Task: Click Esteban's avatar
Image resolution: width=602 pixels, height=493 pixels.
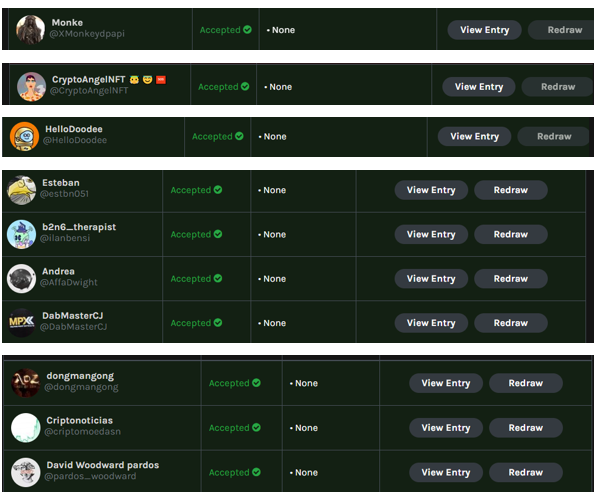Action: pyautogui.click(x=22, y=190)
